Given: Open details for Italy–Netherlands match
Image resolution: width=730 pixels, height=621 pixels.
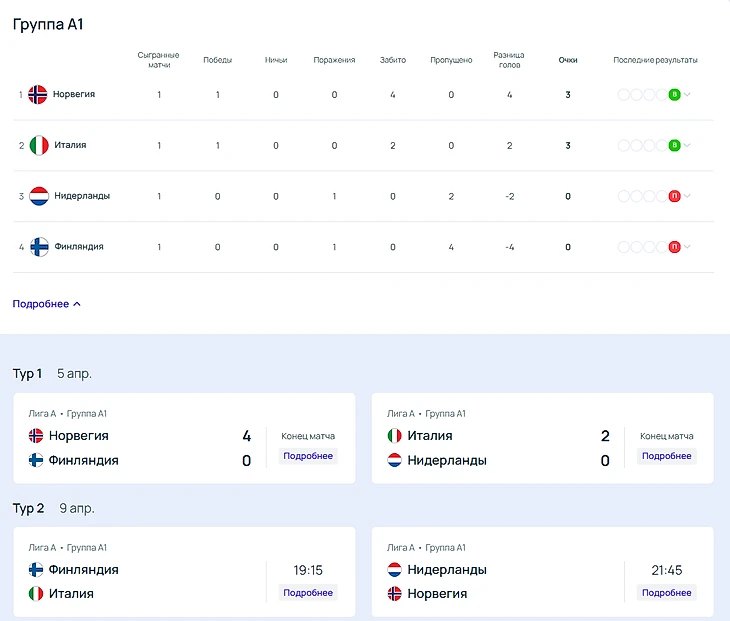Looking at the screenshot, I should point(666,456).
